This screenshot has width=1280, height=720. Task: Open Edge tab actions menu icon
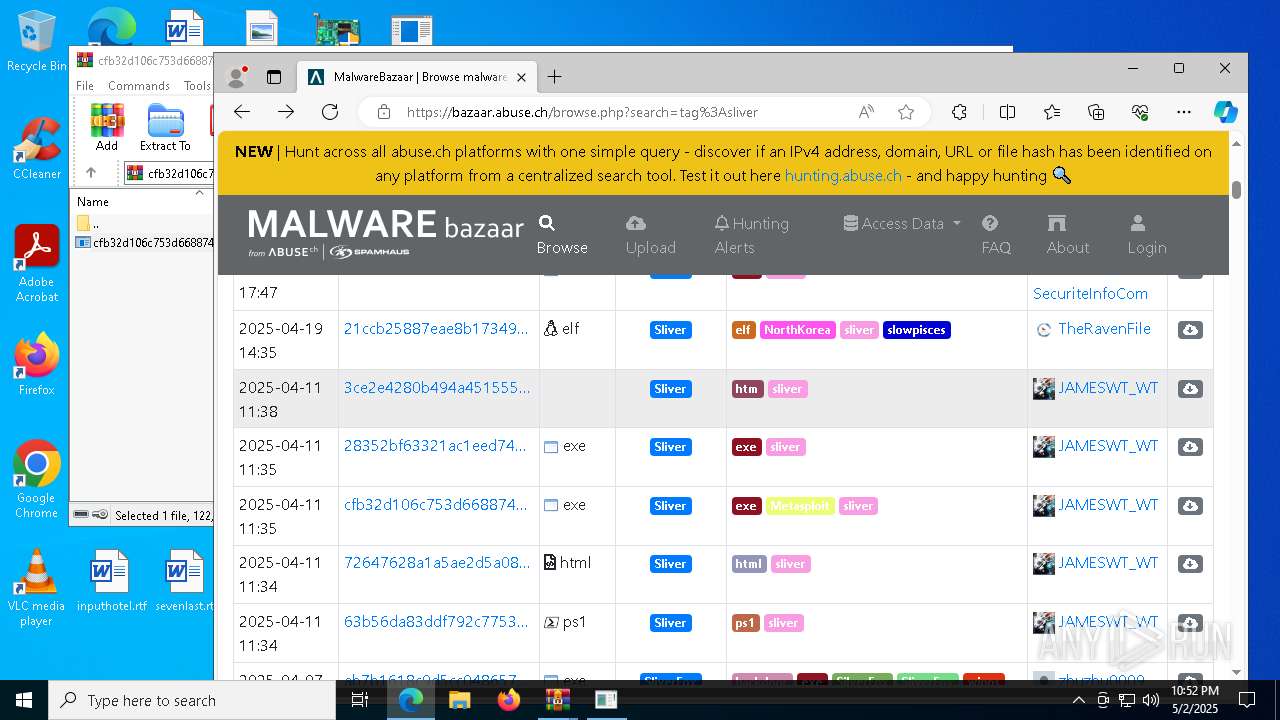coord(274,77)
